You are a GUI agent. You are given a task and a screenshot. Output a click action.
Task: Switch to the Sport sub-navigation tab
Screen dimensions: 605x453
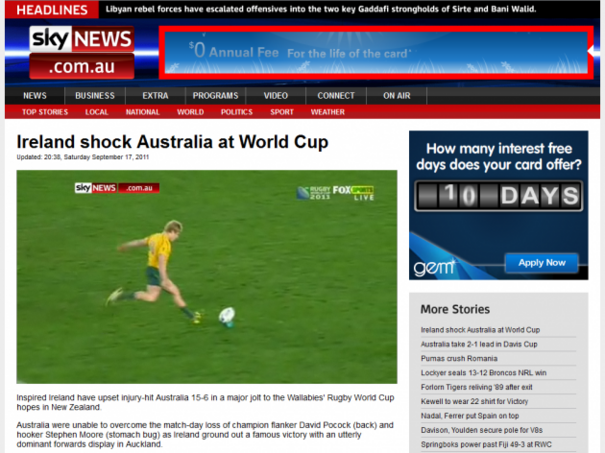coord(282,112)
